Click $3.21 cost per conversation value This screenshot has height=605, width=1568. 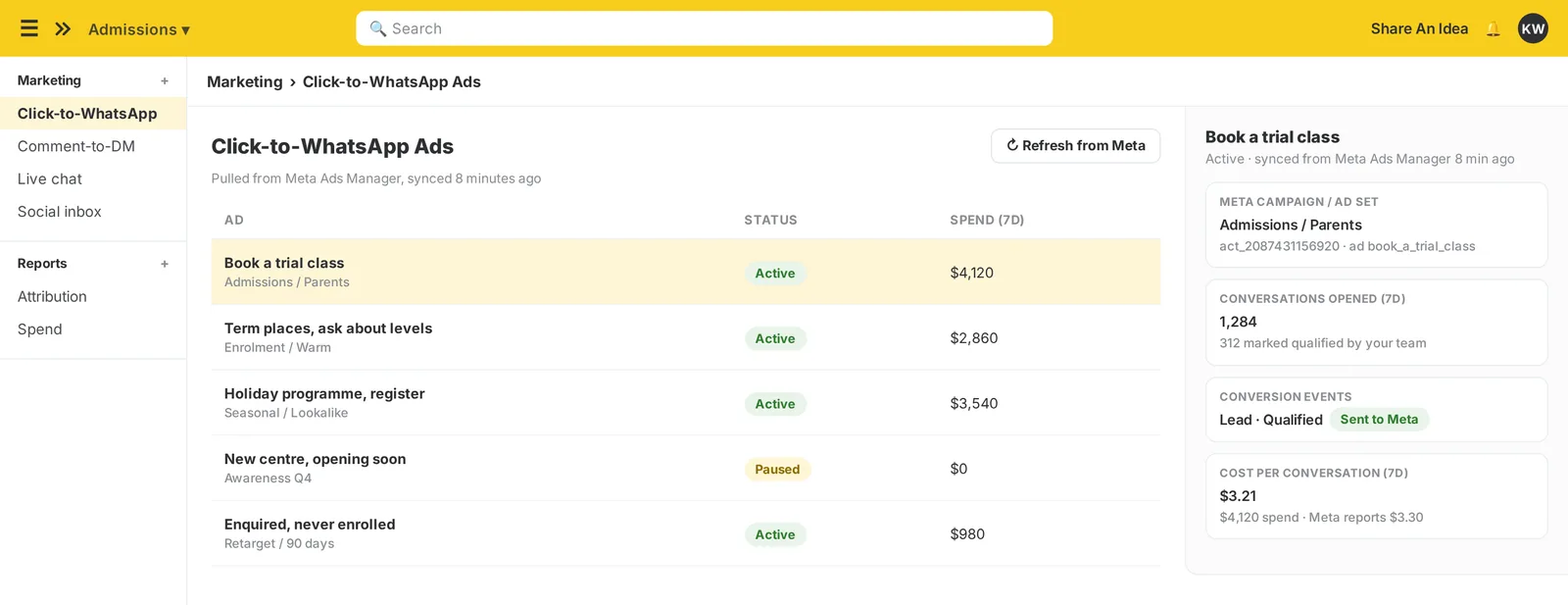tap(1238, 496)
